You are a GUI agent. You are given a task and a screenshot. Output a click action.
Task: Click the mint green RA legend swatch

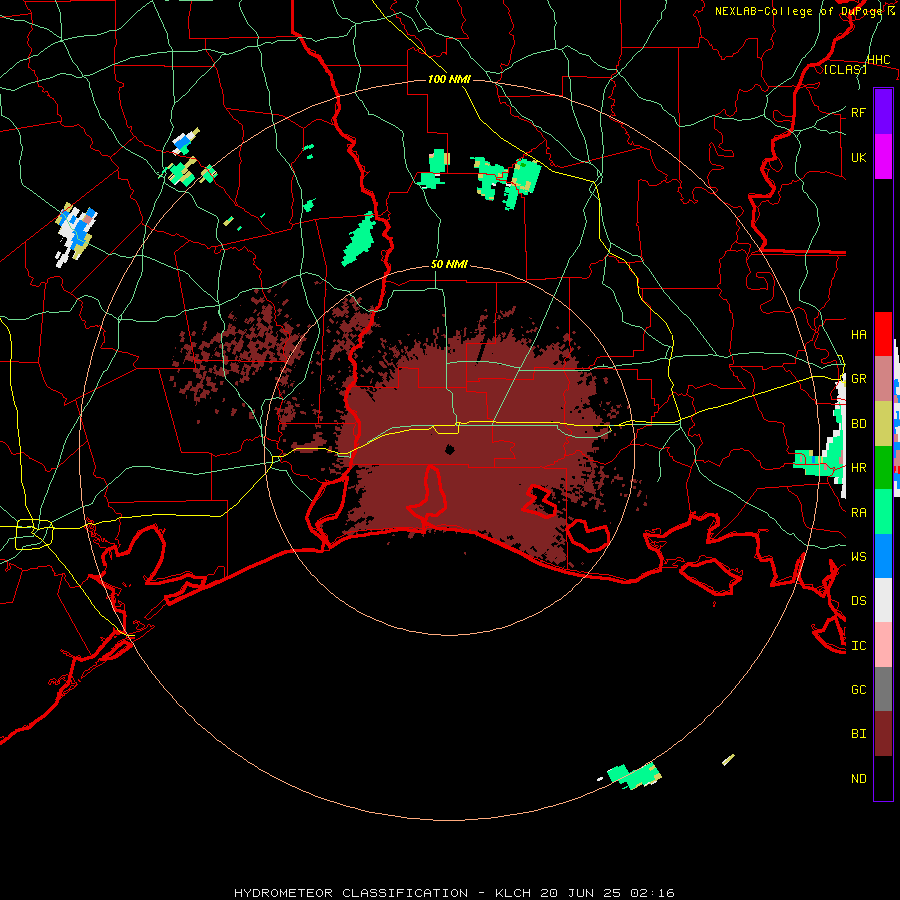pyautogui.click(x=883, y=512)
